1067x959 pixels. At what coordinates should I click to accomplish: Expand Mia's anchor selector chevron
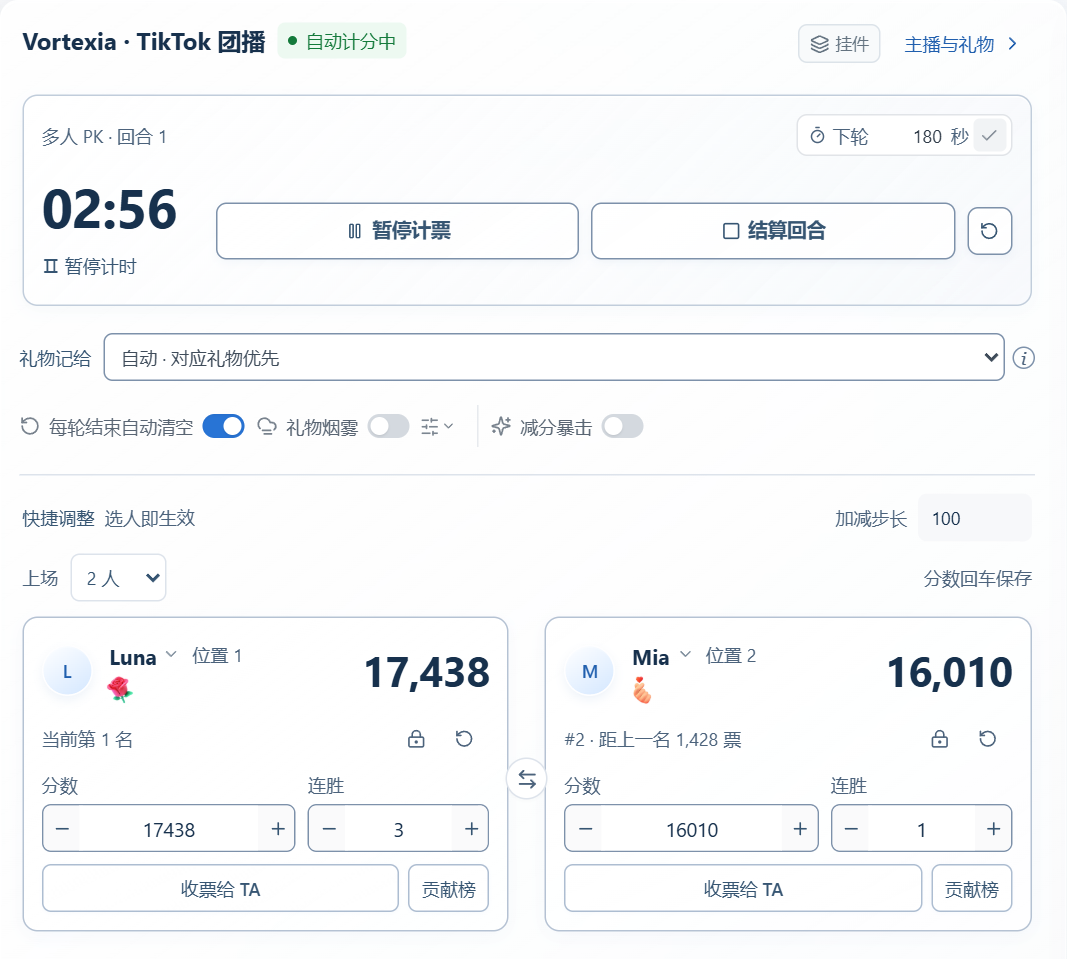(686, 655)
